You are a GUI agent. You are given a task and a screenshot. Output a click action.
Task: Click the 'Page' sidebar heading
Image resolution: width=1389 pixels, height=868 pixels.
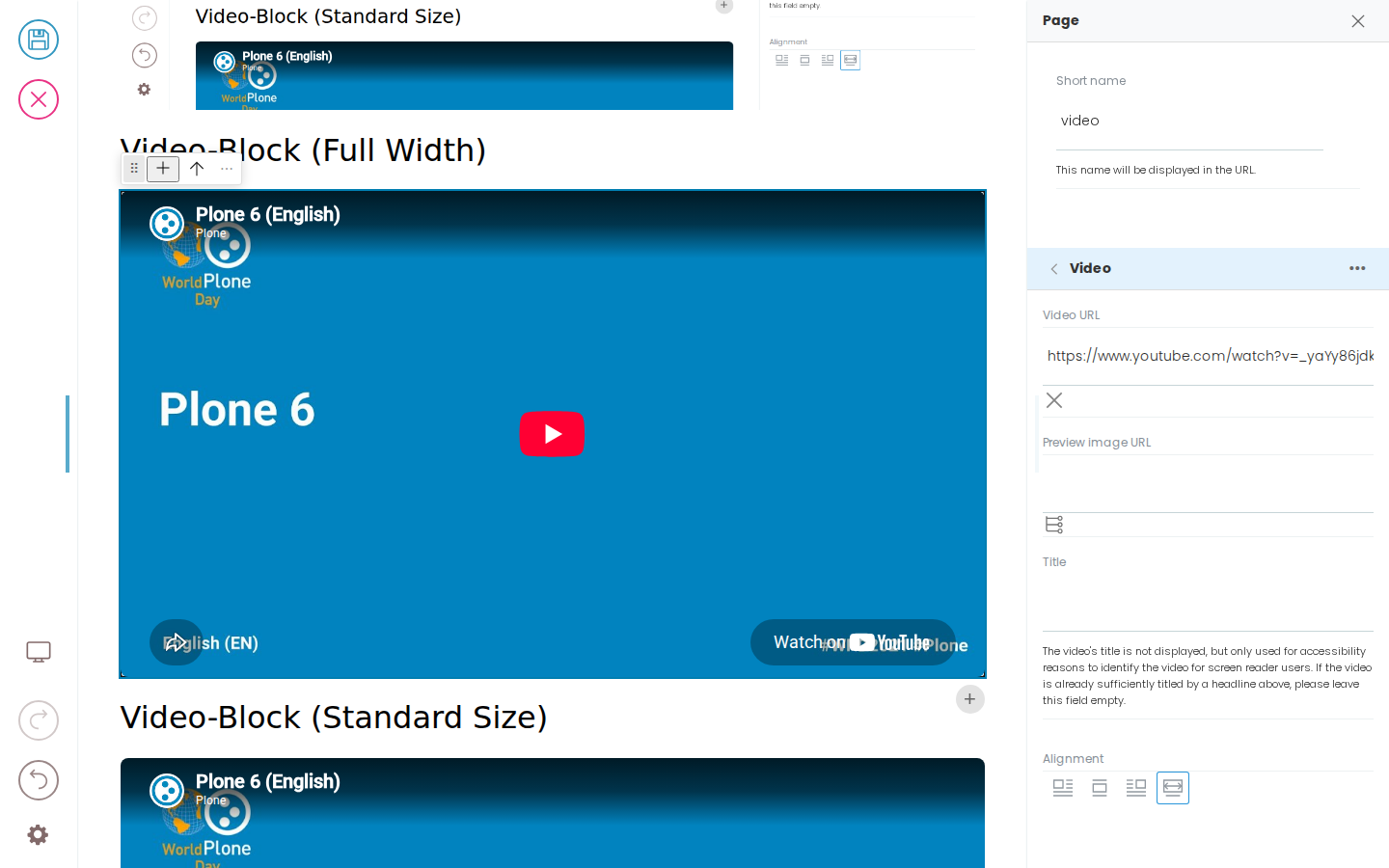[1061, 20]
